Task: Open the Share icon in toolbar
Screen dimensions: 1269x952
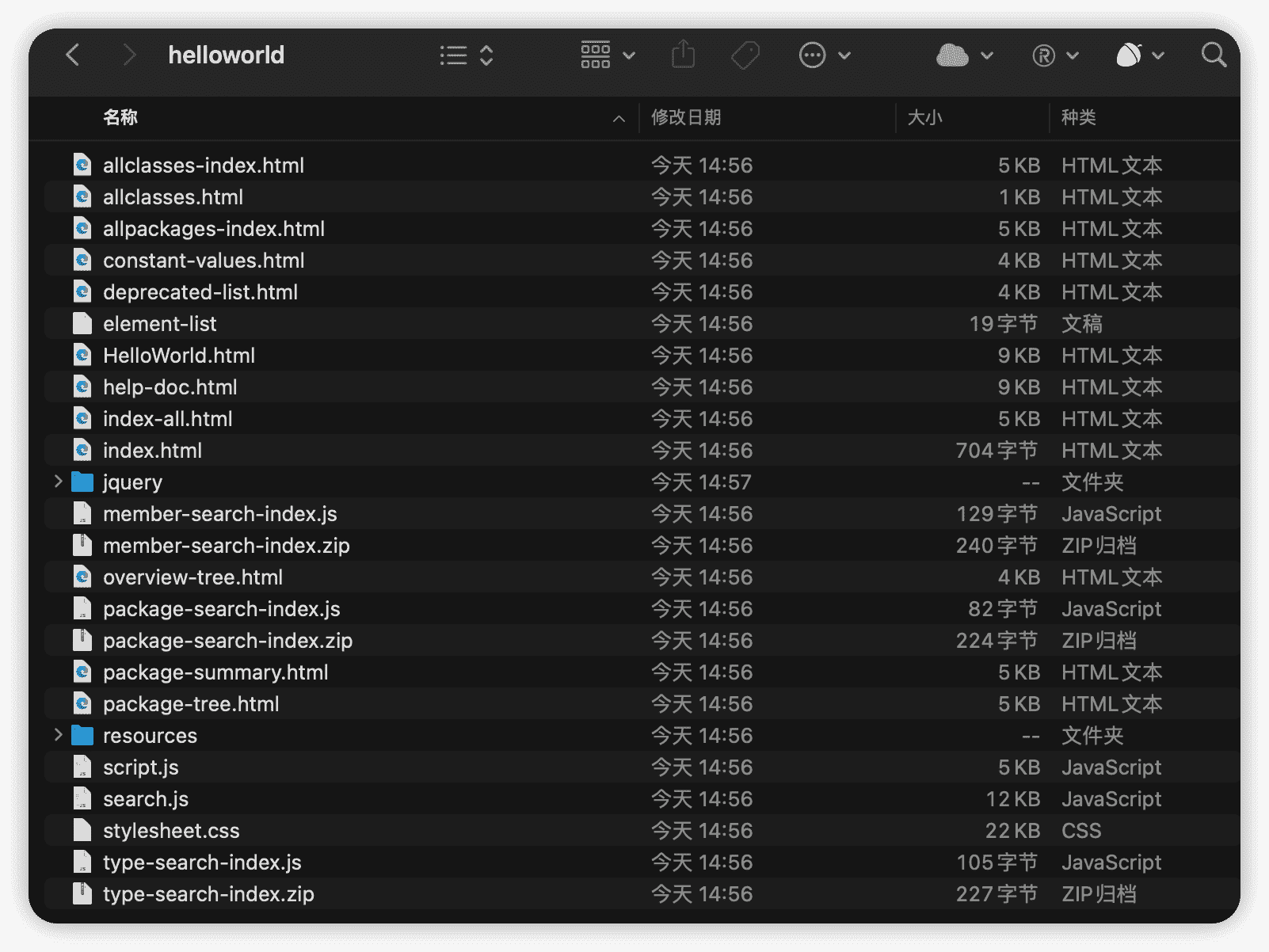Action: 683,55
